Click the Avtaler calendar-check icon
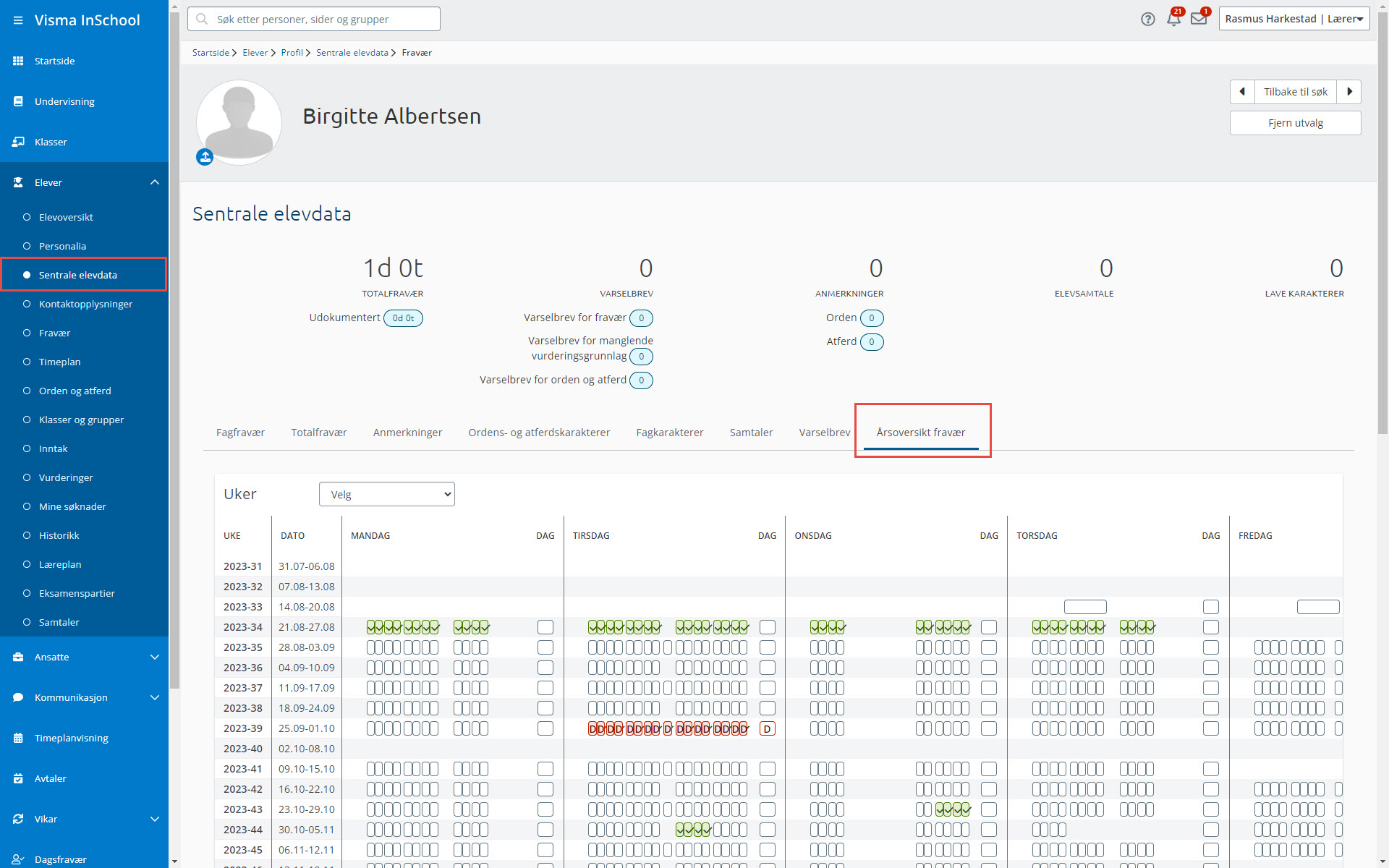The width and height of the screenshot is (1389, 868). point(18,778)
